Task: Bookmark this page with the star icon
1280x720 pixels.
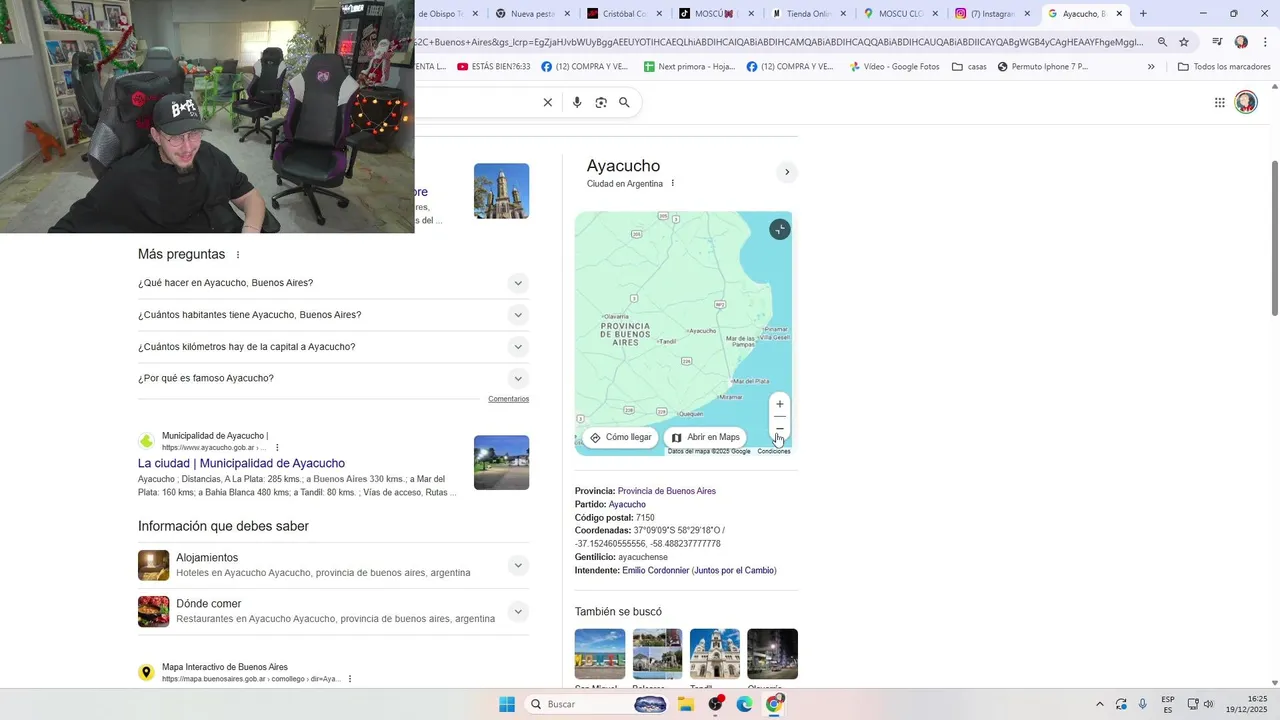Action: (1184, 42)
